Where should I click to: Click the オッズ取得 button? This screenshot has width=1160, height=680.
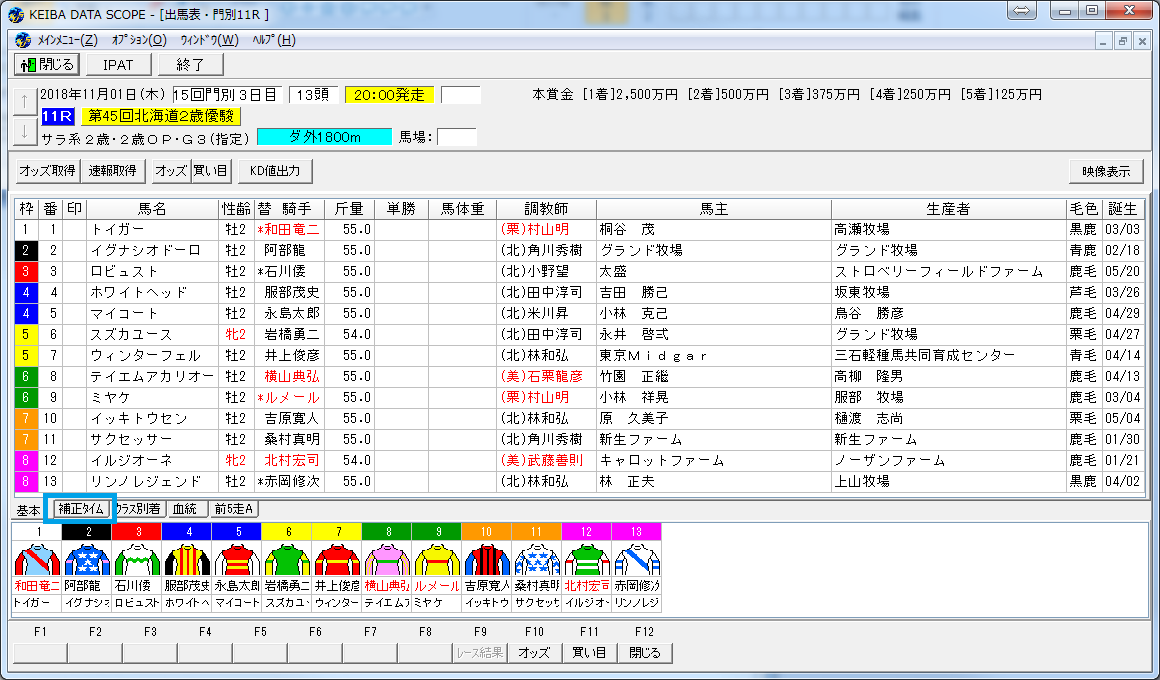pyautogui.click(x=47, y=171)
